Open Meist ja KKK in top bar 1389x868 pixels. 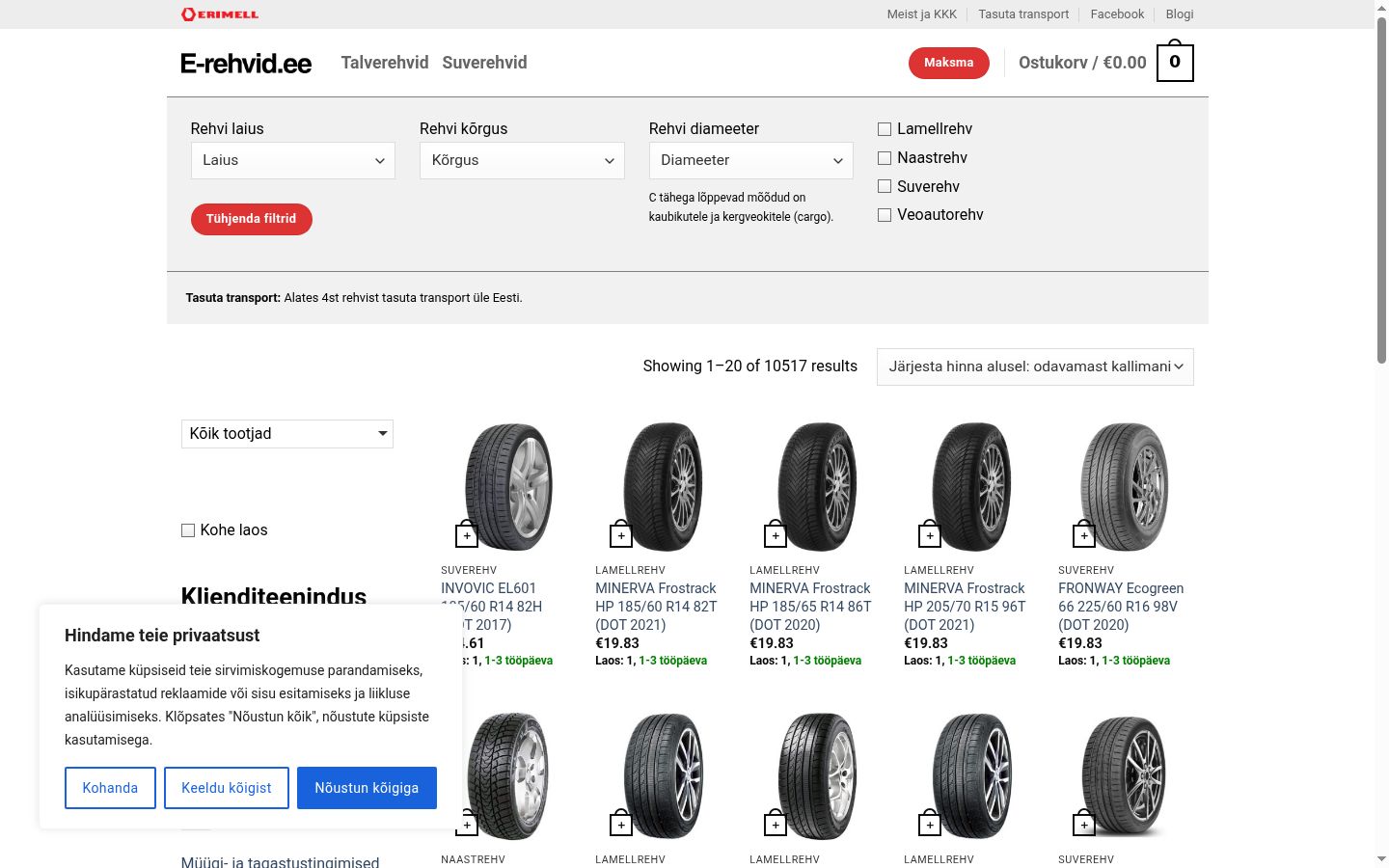pyautogui.click(x=922, y=14)
